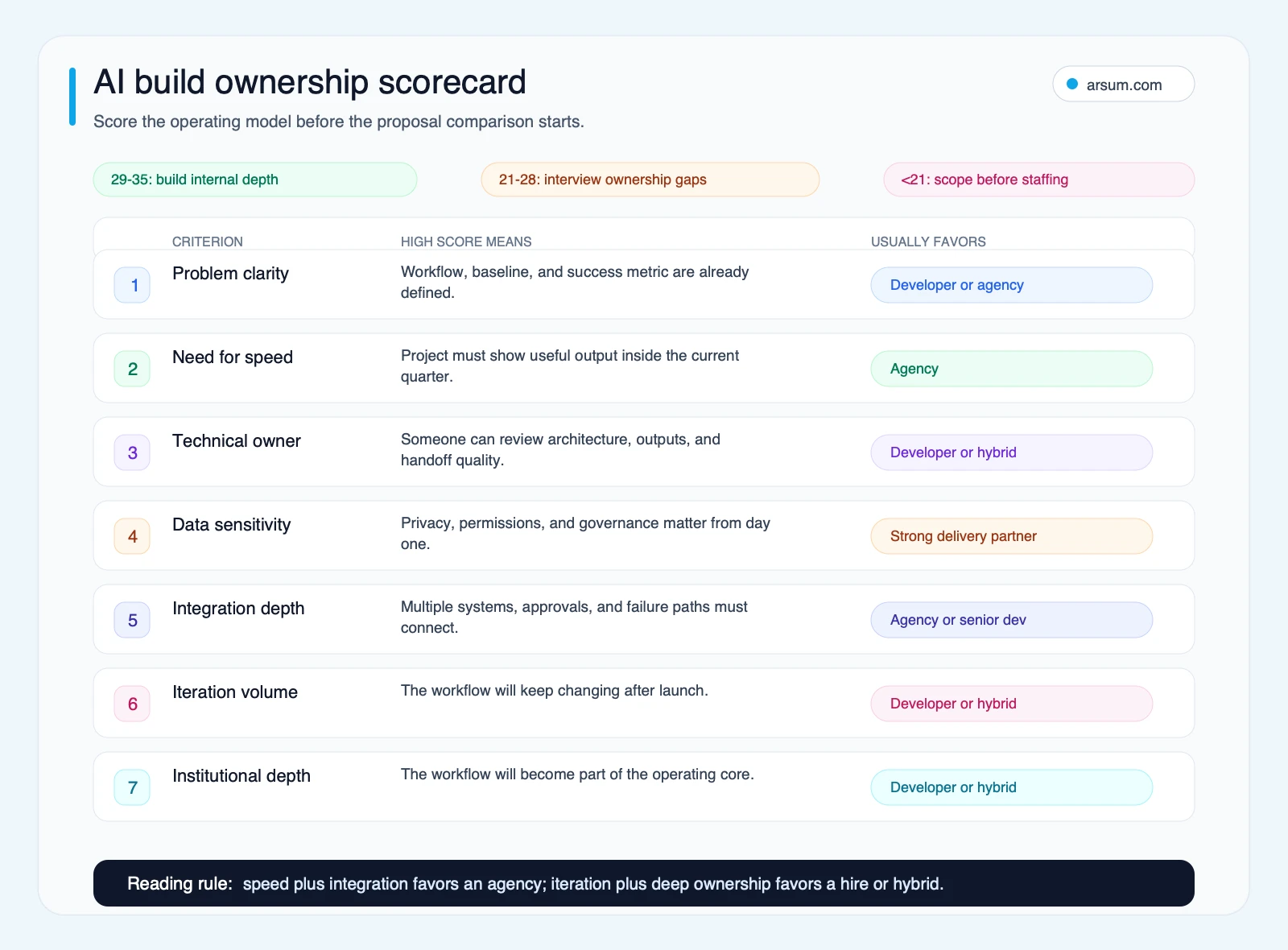Click the 'Problem clarity' criterion
1288x950 pixels.
[x=230, y=274]
